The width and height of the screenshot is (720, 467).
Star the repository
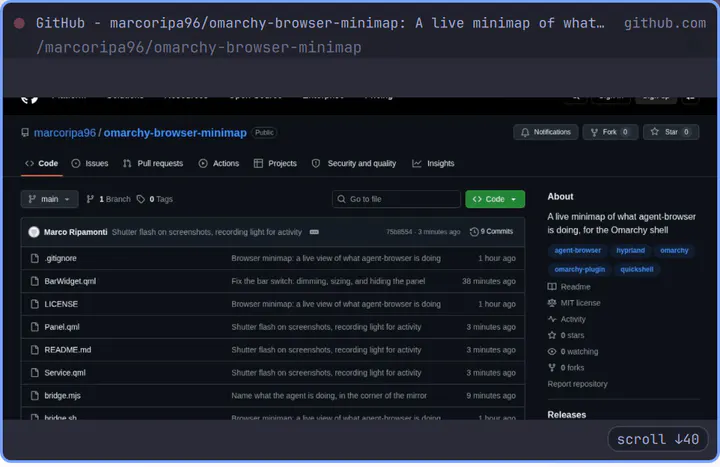point(671,132)
